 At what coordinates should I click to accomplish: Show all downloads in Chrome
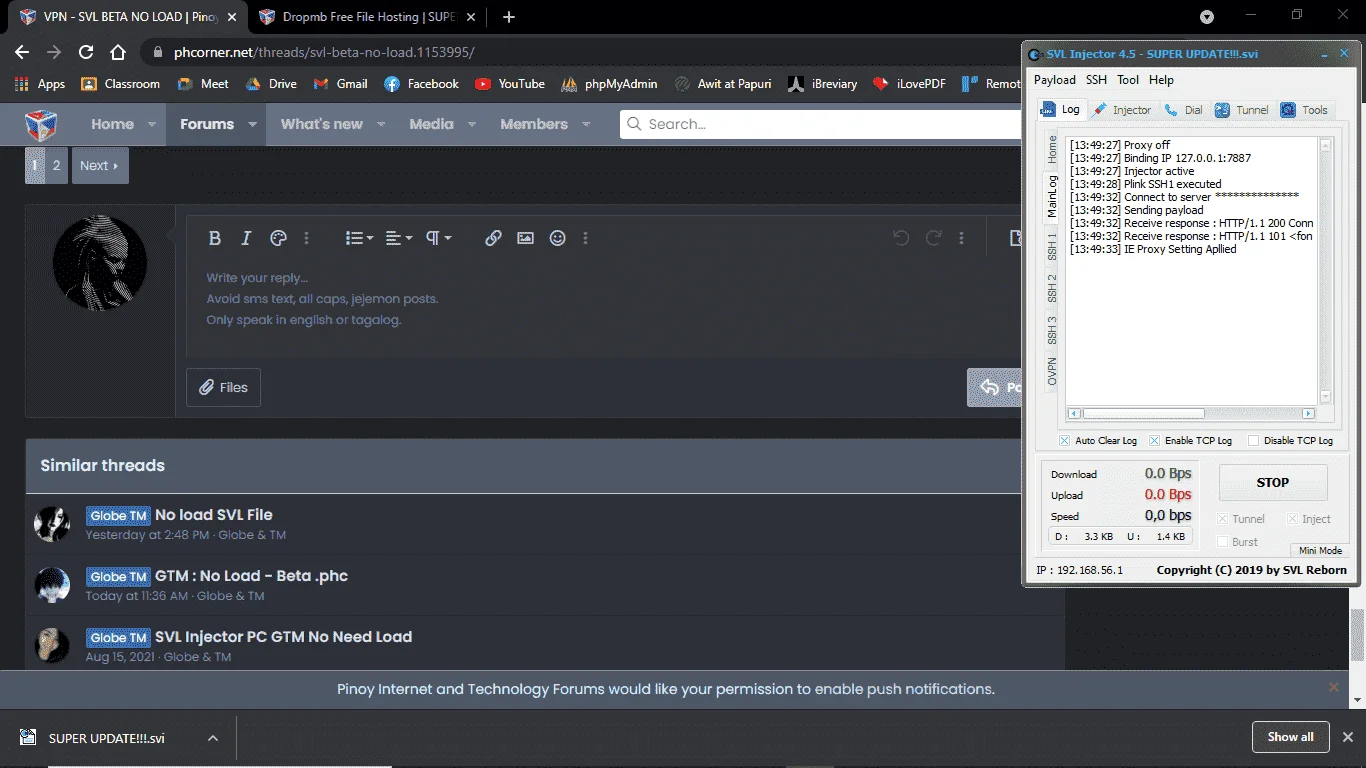pyautogui.click(x=1291, y=737)
